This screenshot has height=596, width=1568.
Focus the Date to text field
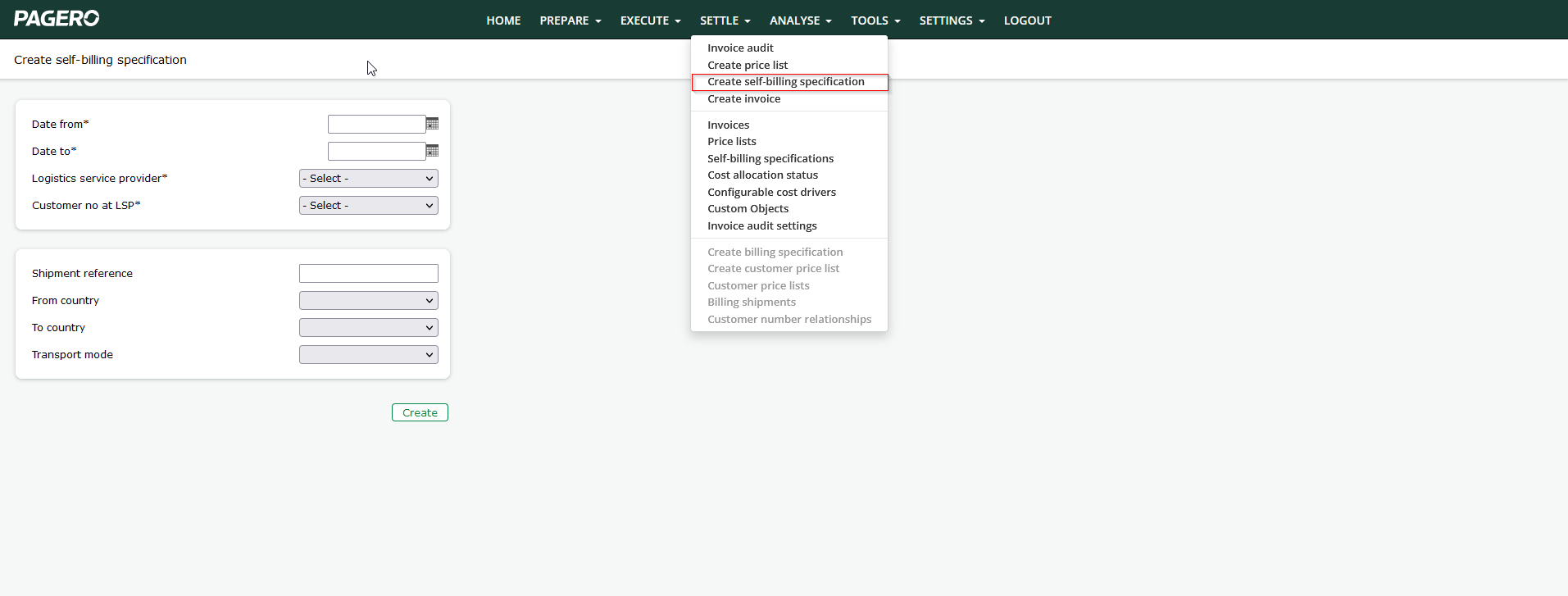coord(376,152)
